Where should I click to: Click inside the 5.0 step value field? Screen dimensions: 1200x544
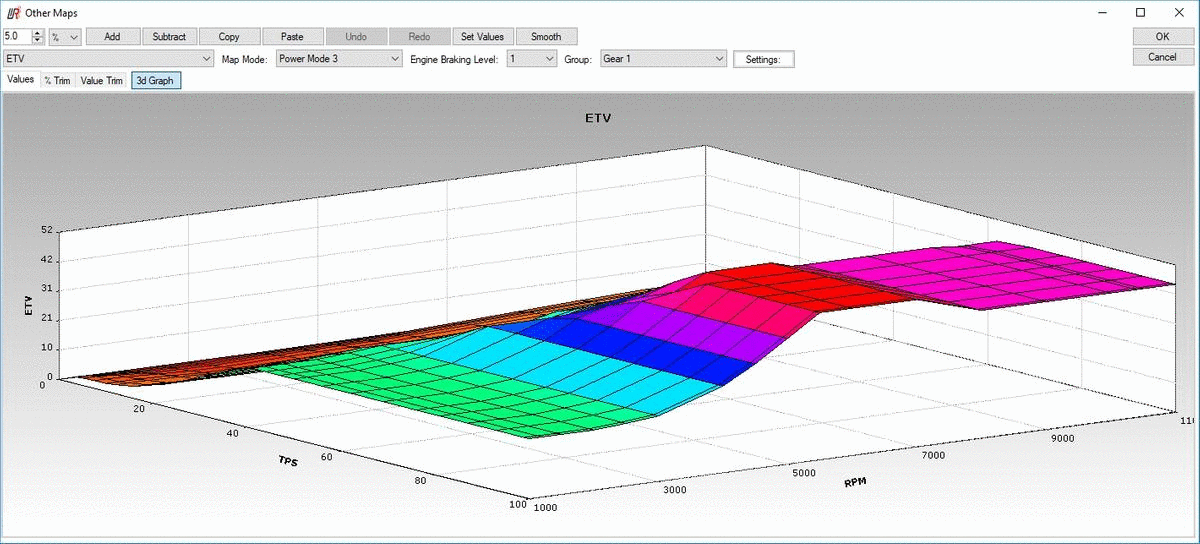[x=17, y=37]
